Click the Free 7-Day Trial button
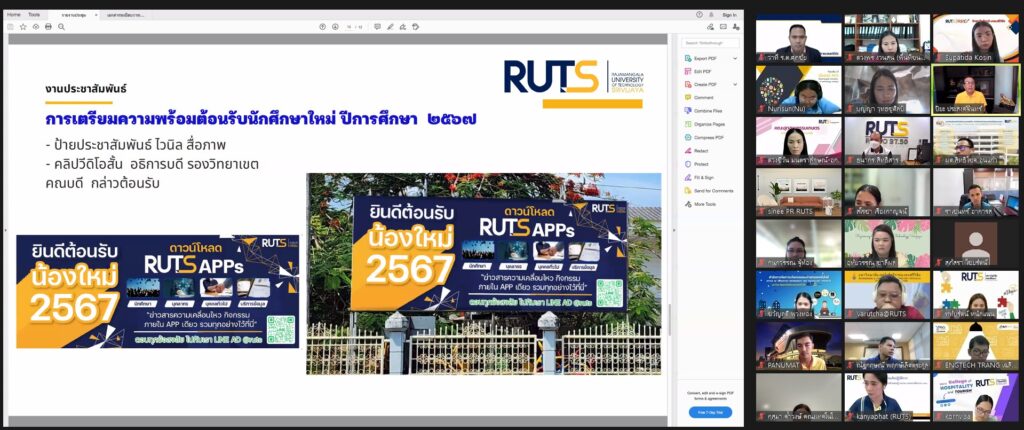 (710, 412)
